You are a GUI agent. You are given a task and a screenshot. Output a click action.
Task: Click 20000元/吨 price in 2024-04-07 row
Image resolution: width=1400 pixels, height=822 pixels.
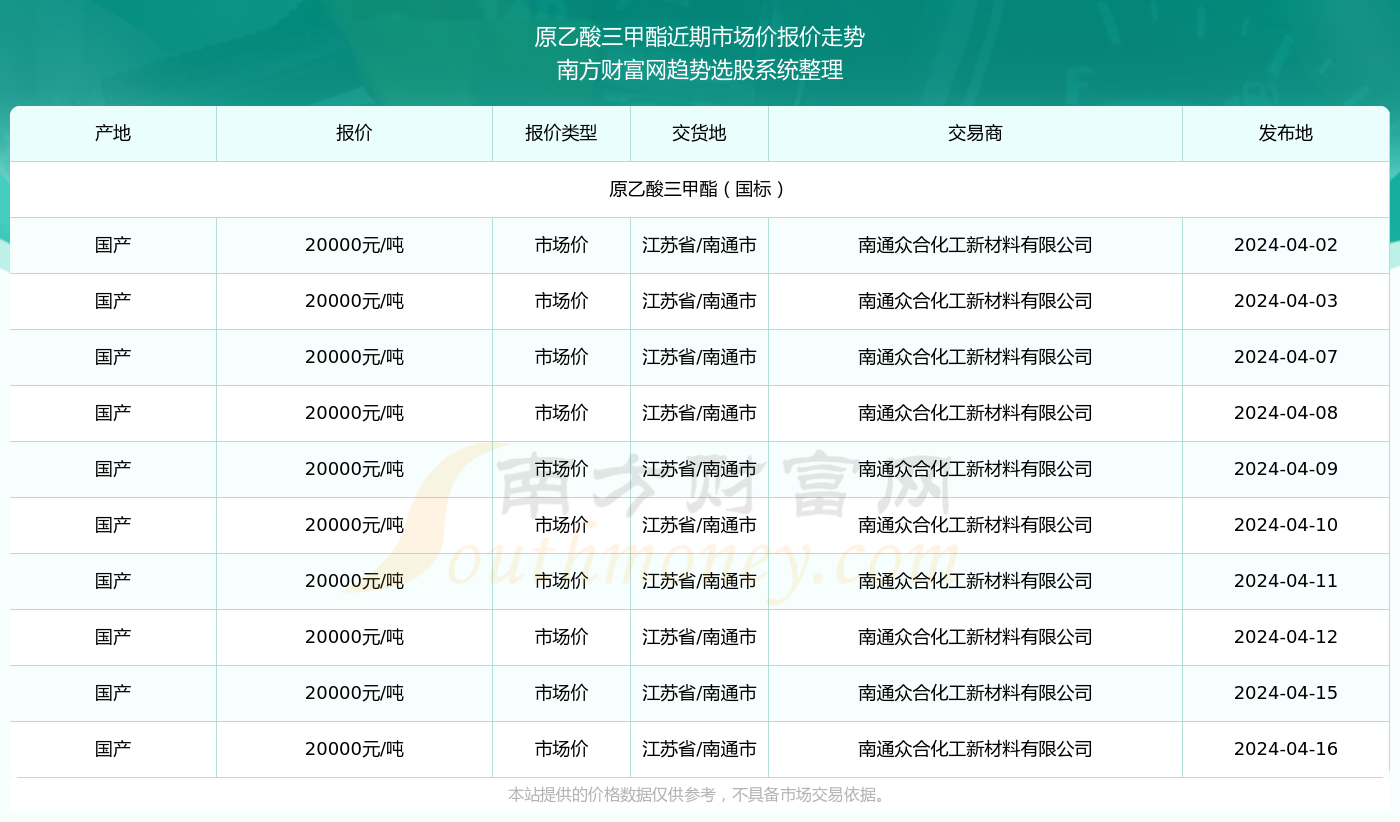tap(354, 357)
